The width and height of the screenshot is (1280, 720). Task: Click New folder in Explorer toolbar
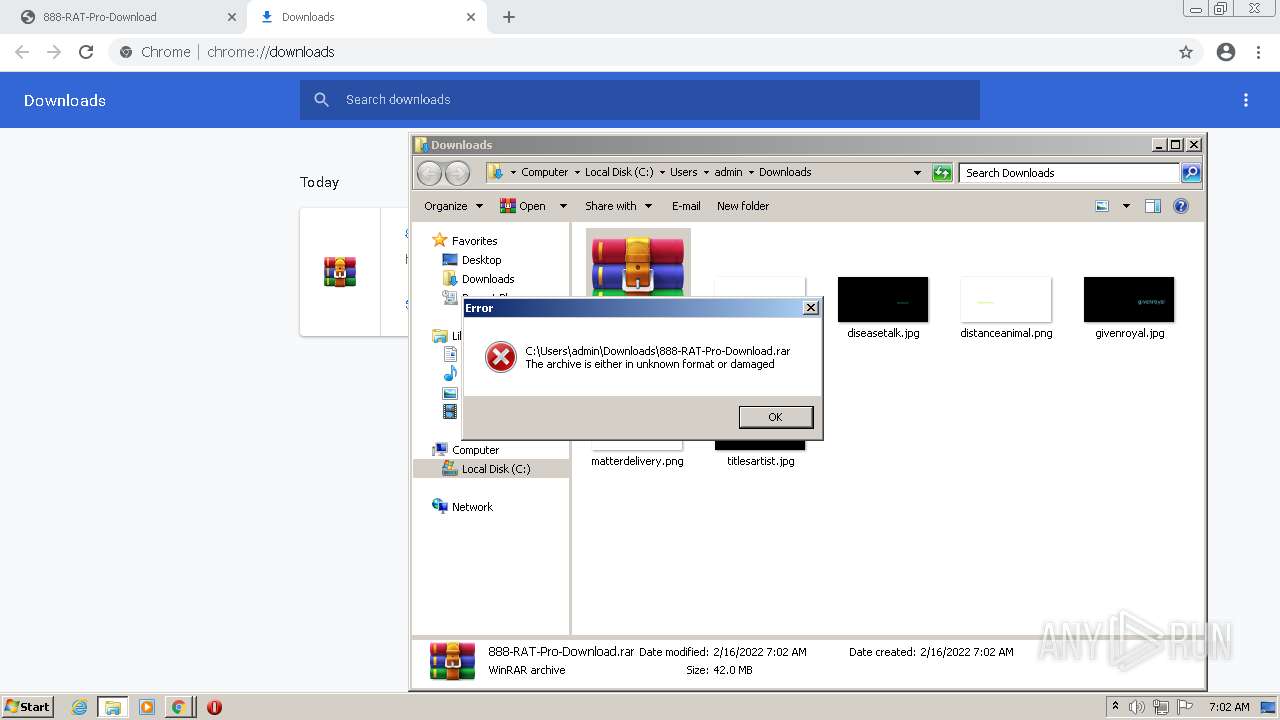[743, 206]
